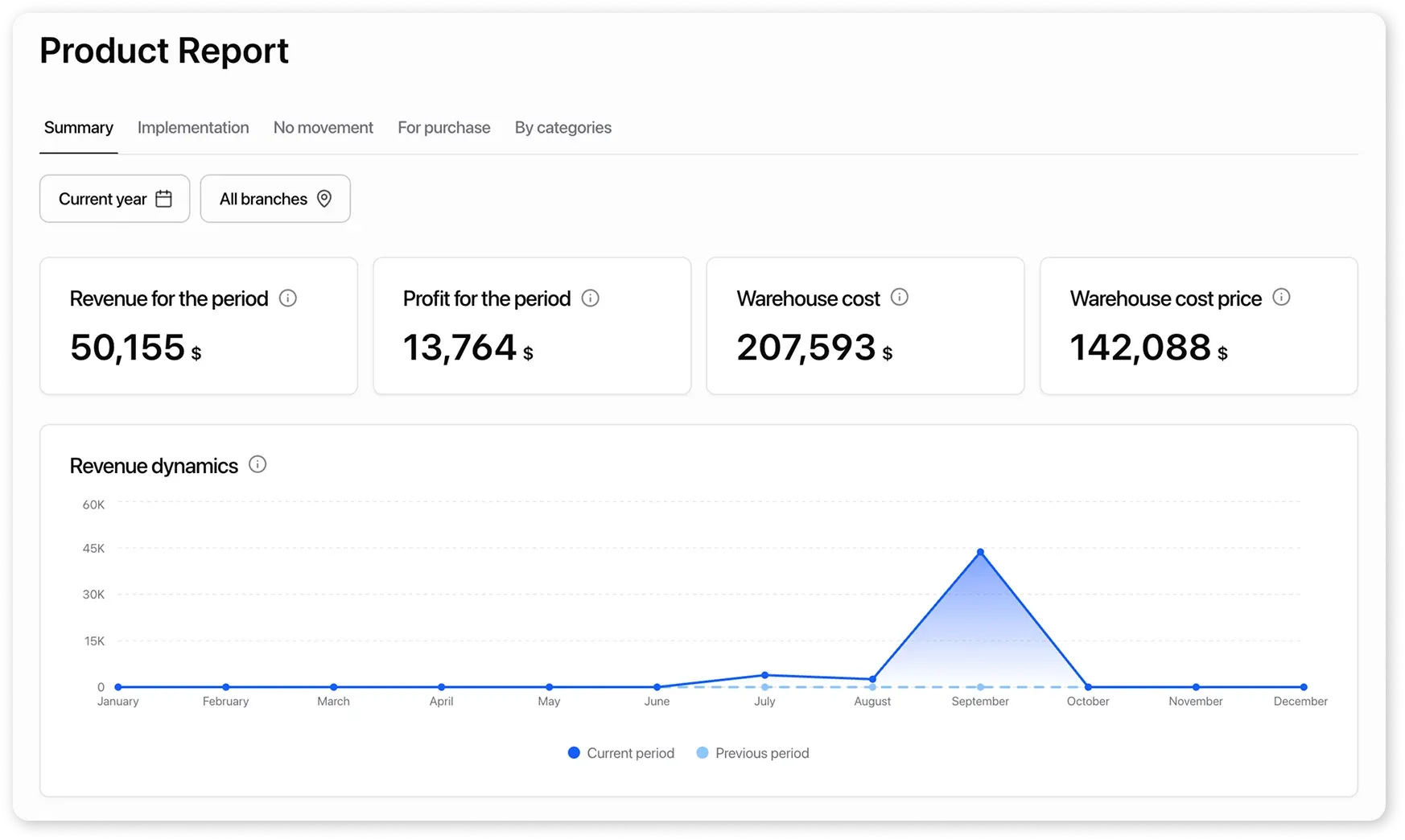Click the info icon next to Revenue for the period
The image size is (1405, 840).
point(289,298)
